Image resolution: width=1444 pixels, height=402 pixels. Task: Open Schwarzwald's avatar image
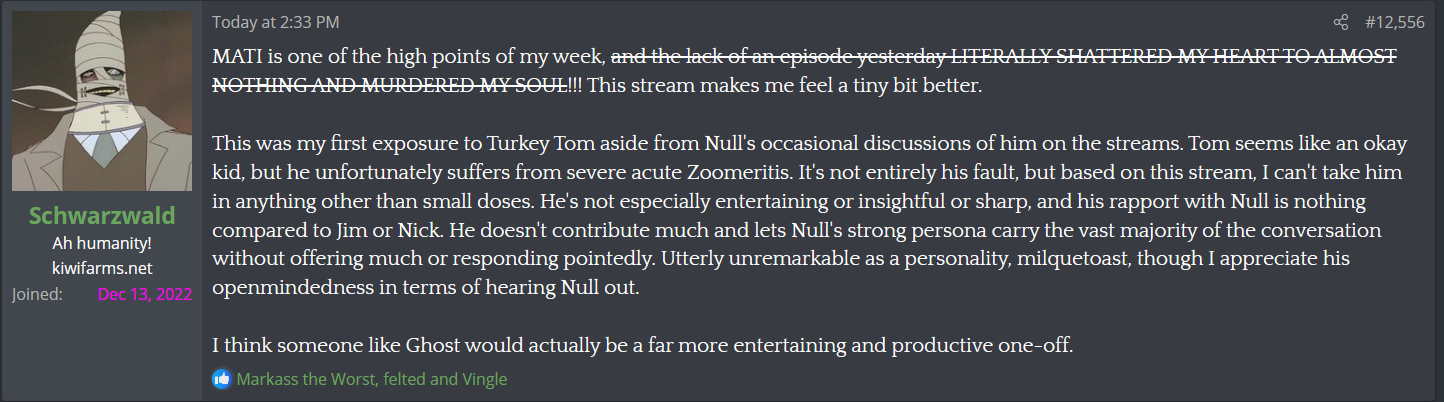pyautogui.click(x=102, y=101)
